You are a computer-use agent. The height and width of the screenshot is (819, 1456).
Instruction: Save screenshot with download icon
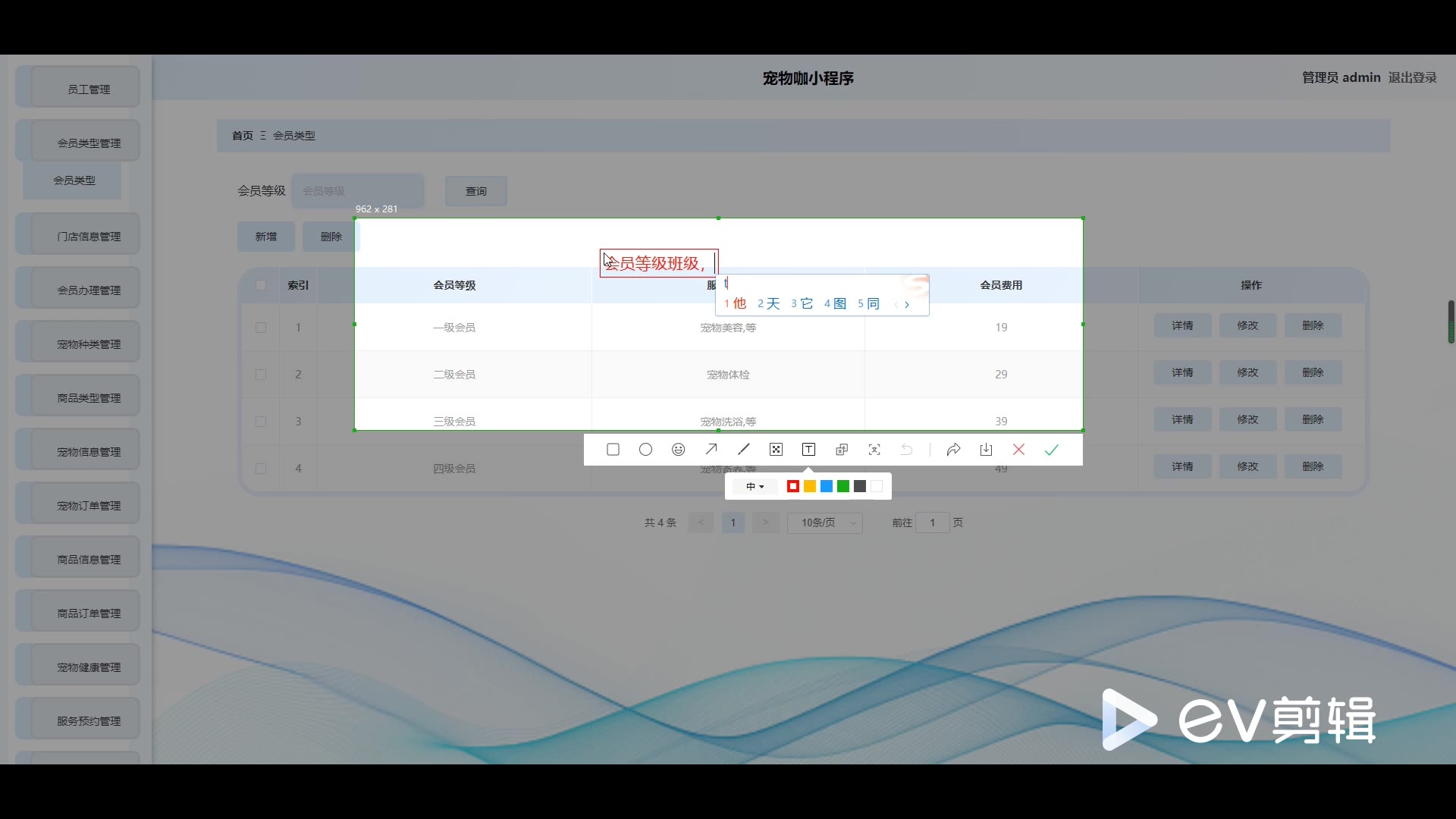point(986,450)
